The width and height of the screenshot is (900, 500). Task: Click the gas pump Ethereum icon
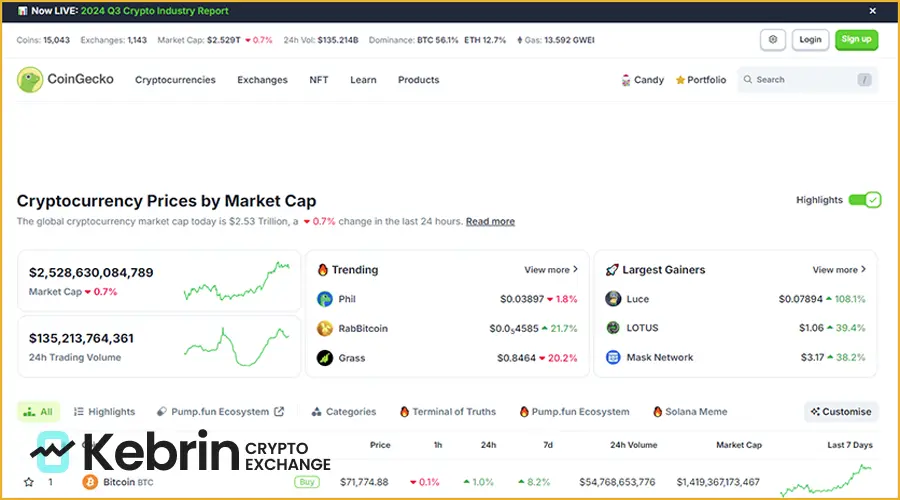pos(519,40)
